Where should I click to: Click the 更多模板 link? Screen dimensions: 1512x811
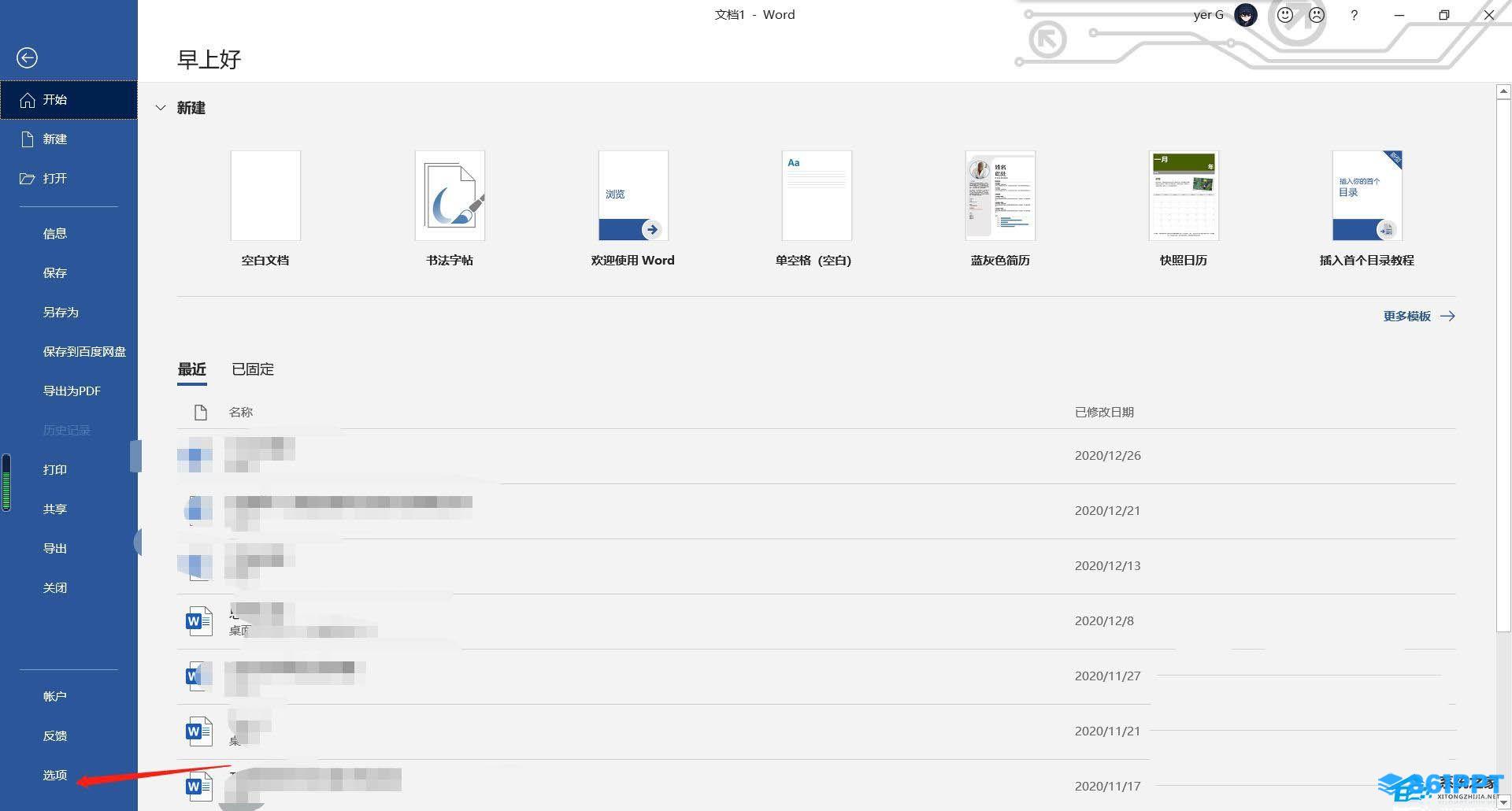[1419, 317]
